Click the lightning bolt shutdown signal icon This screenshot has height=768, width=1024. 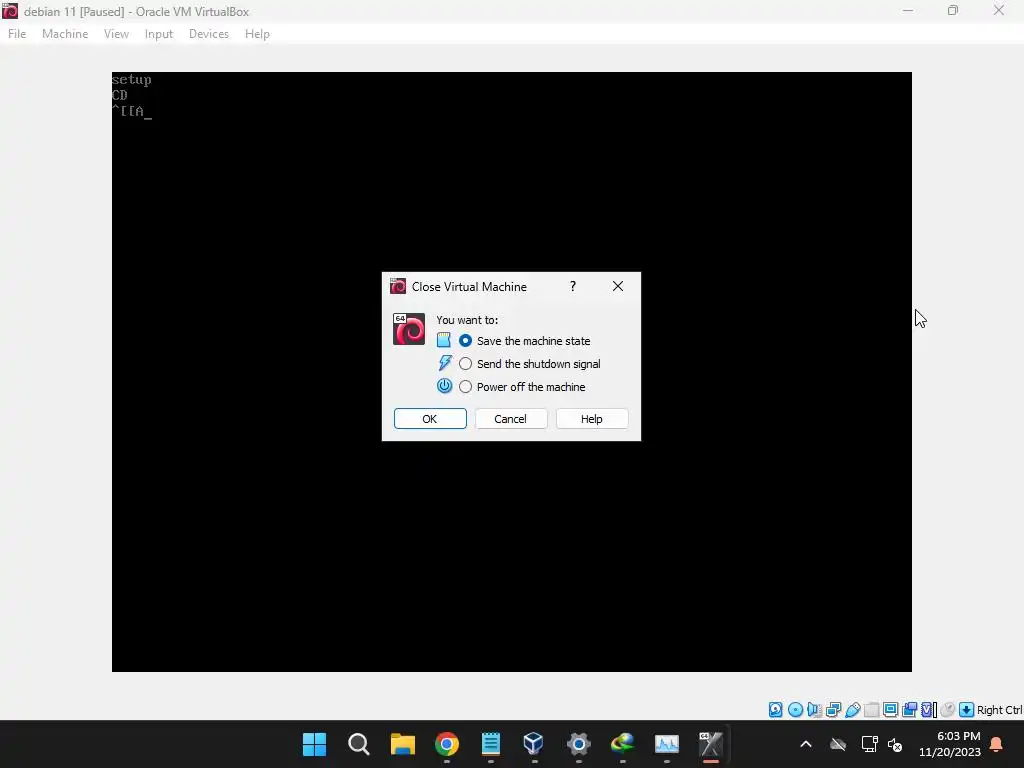pos(445,363)
